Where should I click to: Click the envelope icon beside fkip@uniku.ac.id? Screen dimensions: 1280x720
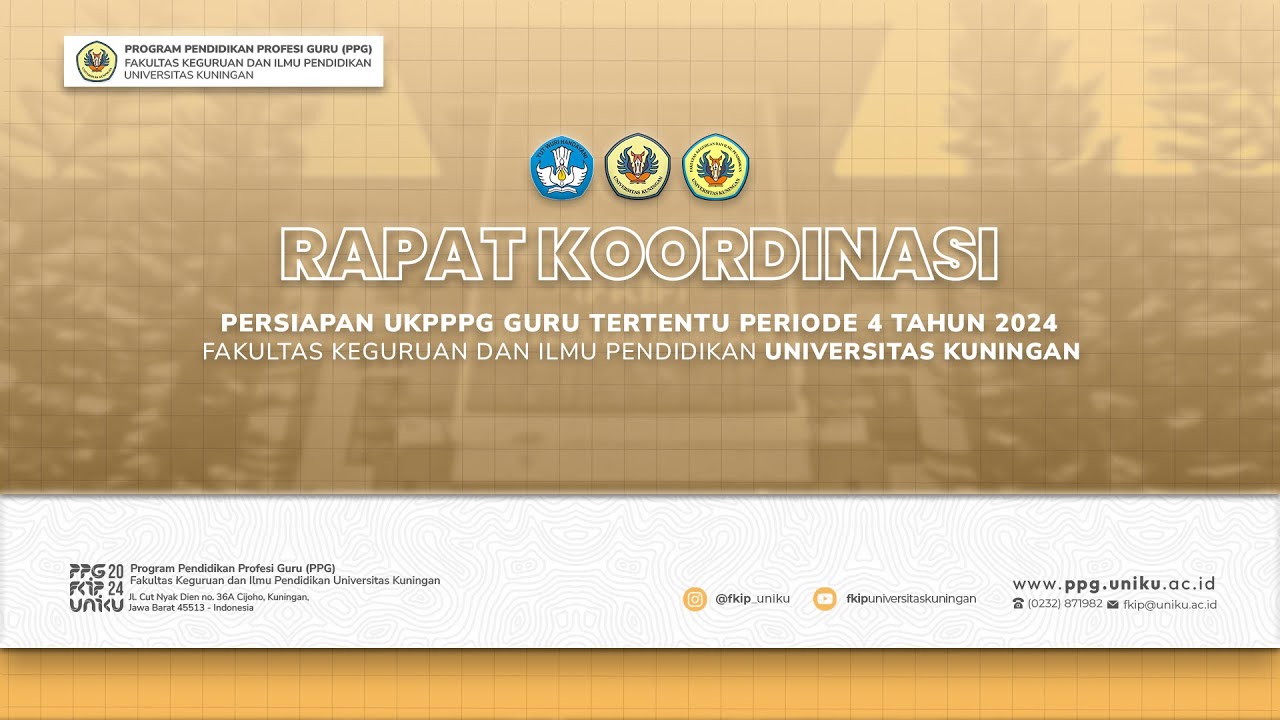[1113, 604]
